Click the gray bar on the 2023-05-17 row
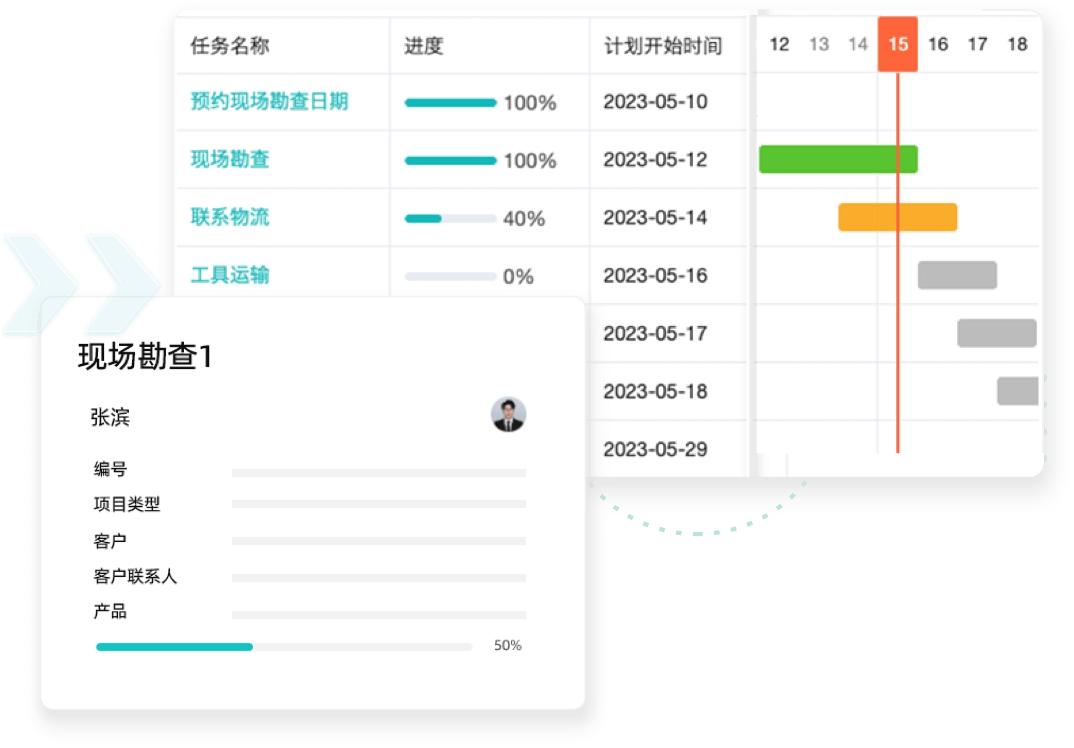This screenshot has width=1074, height=748. (x=996, y=333)
